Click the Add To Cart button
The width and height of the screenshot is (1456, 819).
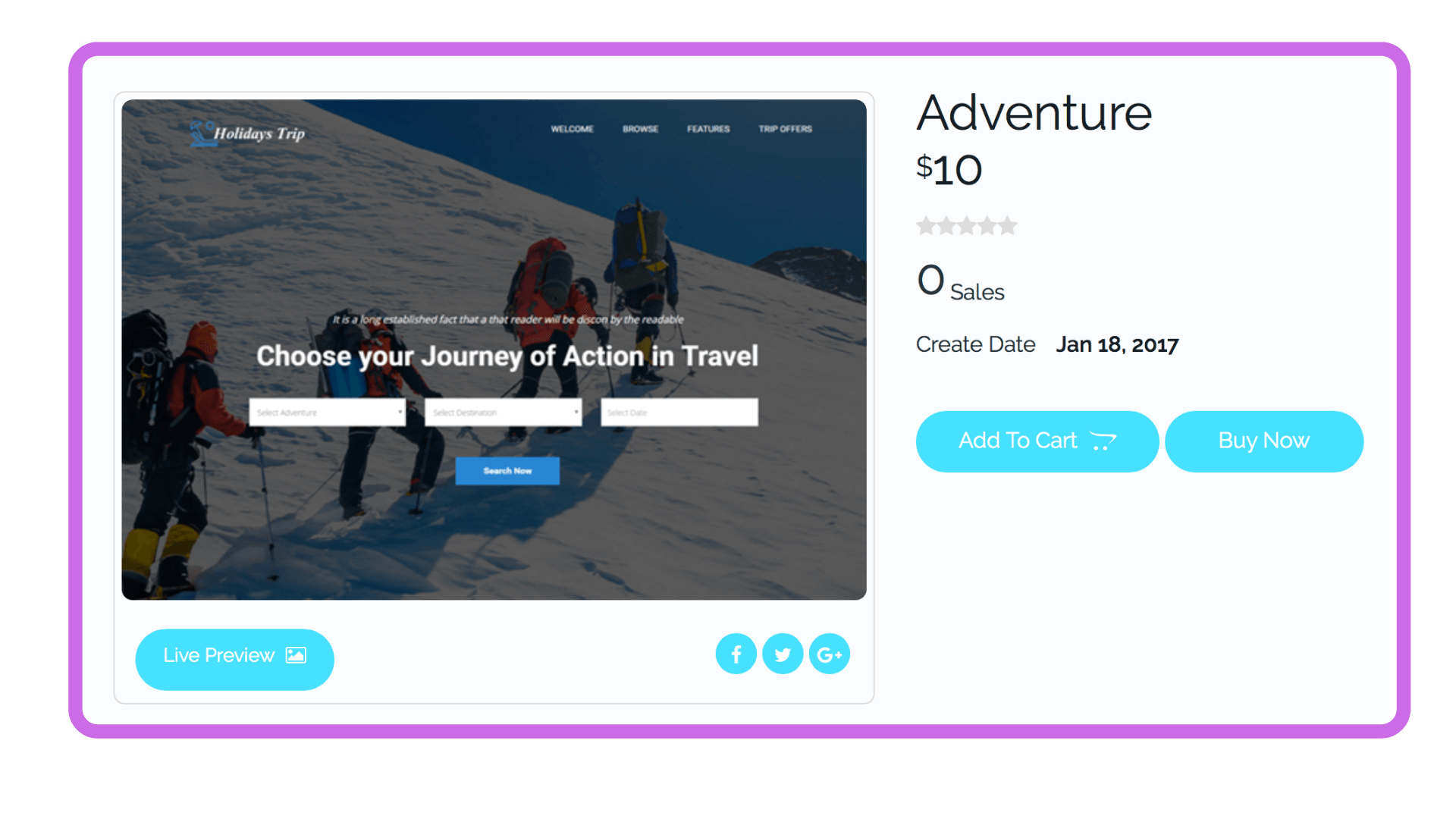tap(1037, 441)
